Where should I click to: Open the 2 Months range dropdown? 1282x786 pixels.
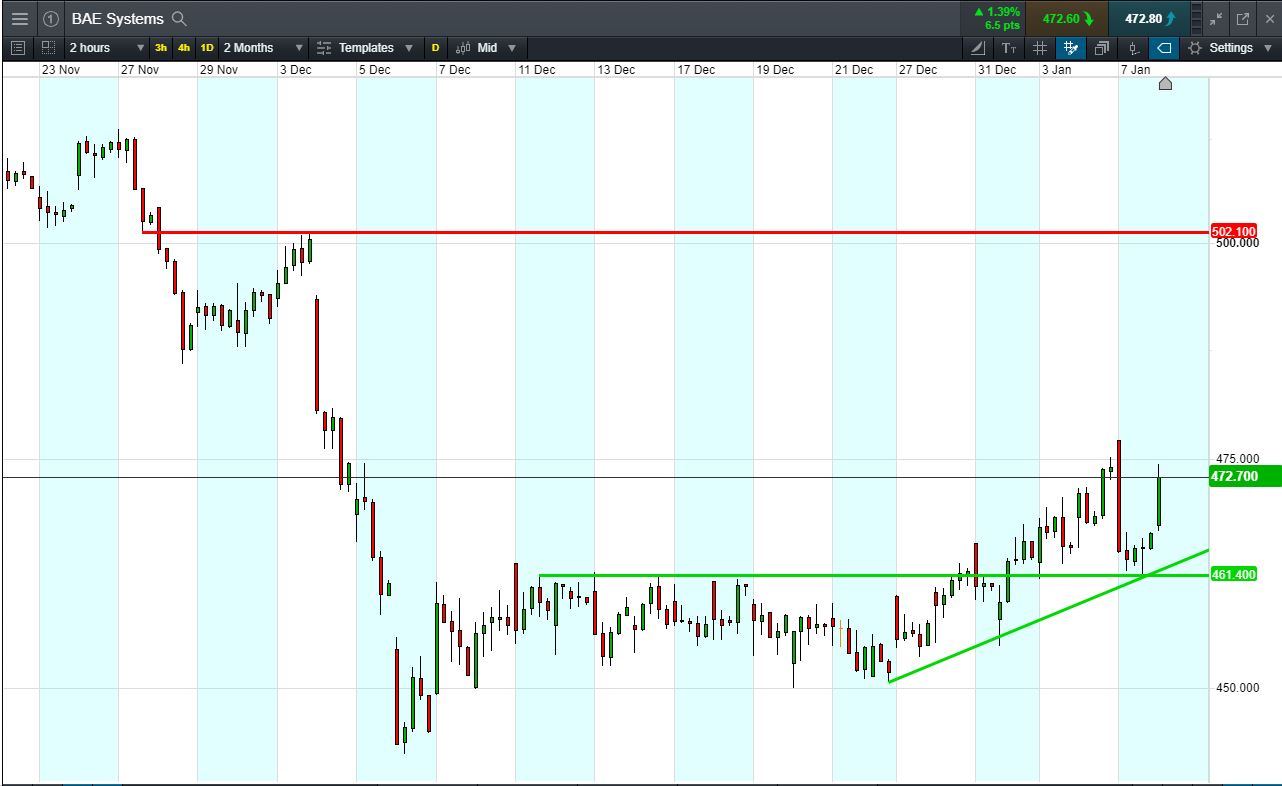(x=263, y=48)
